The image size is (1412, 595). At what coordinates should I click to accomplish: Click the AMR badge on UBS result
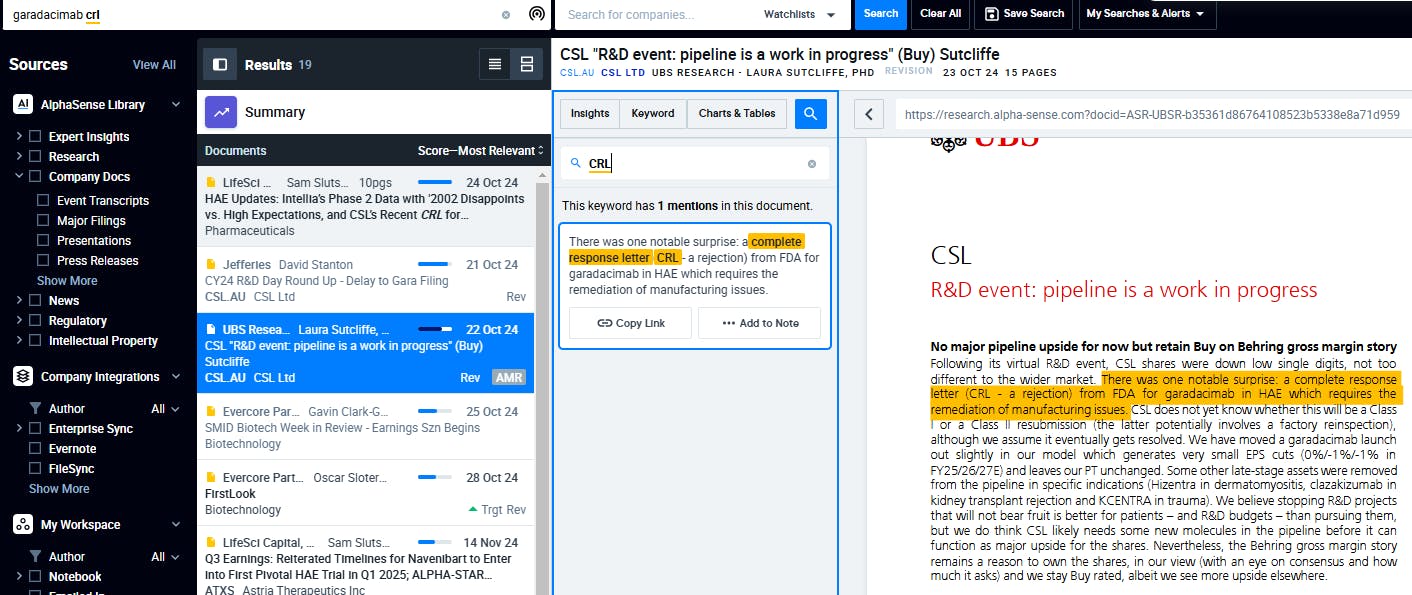(x=508, y=378)
